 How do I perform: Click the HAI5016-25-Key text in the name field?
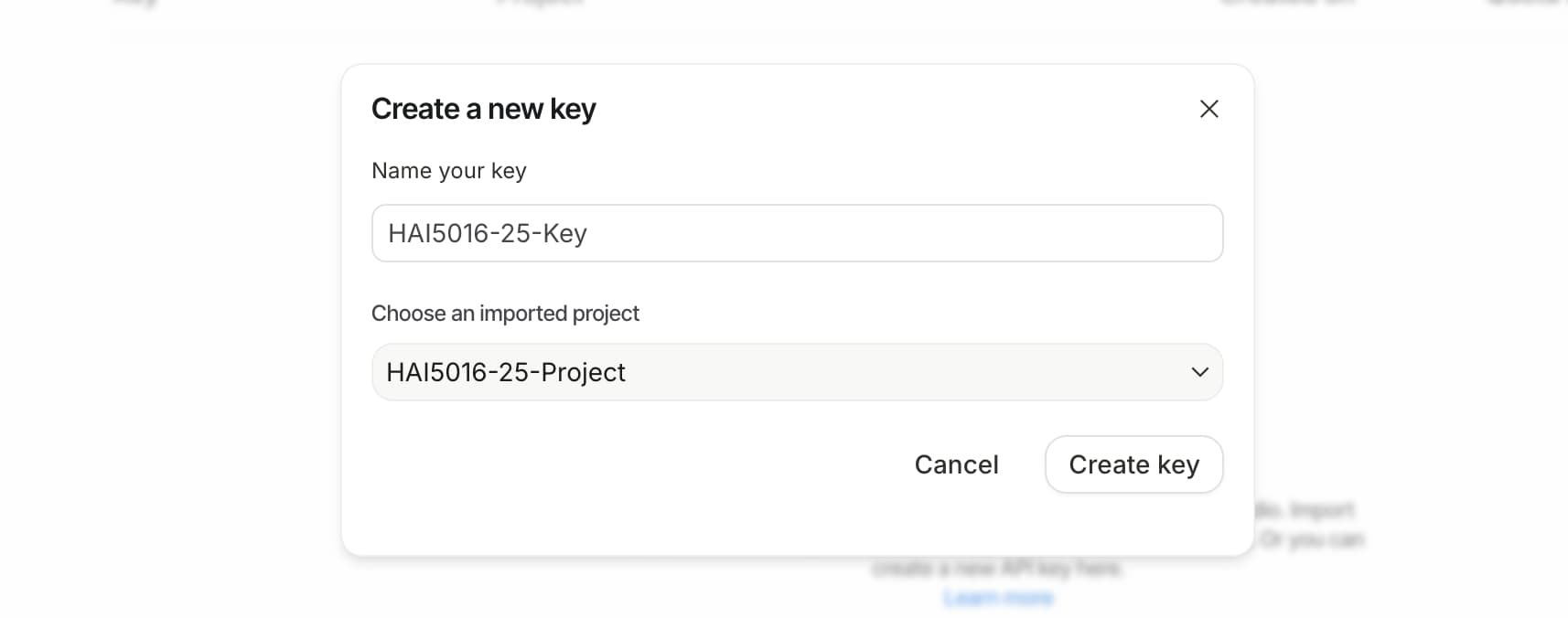(x=488, y=234)
